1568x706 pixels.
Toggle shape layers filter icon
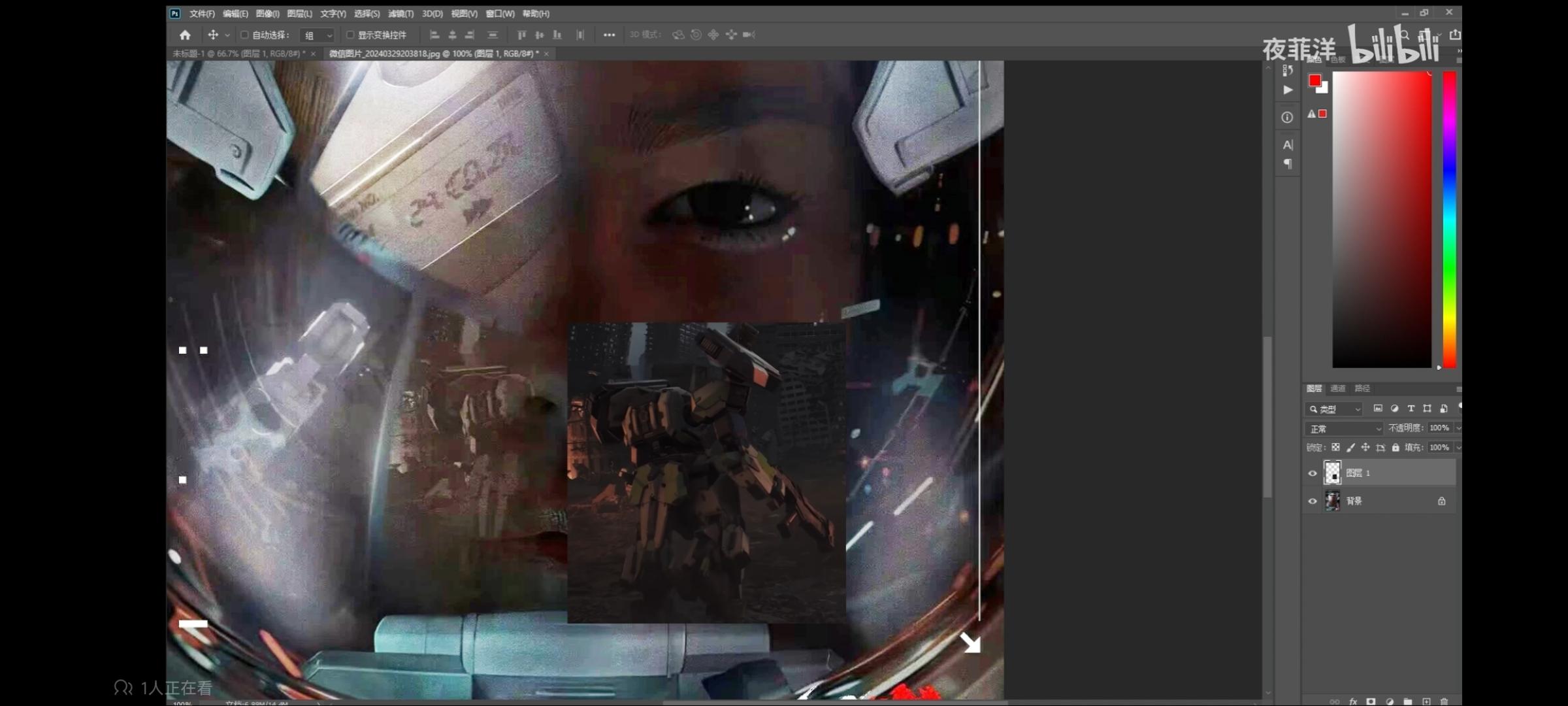1427,409
